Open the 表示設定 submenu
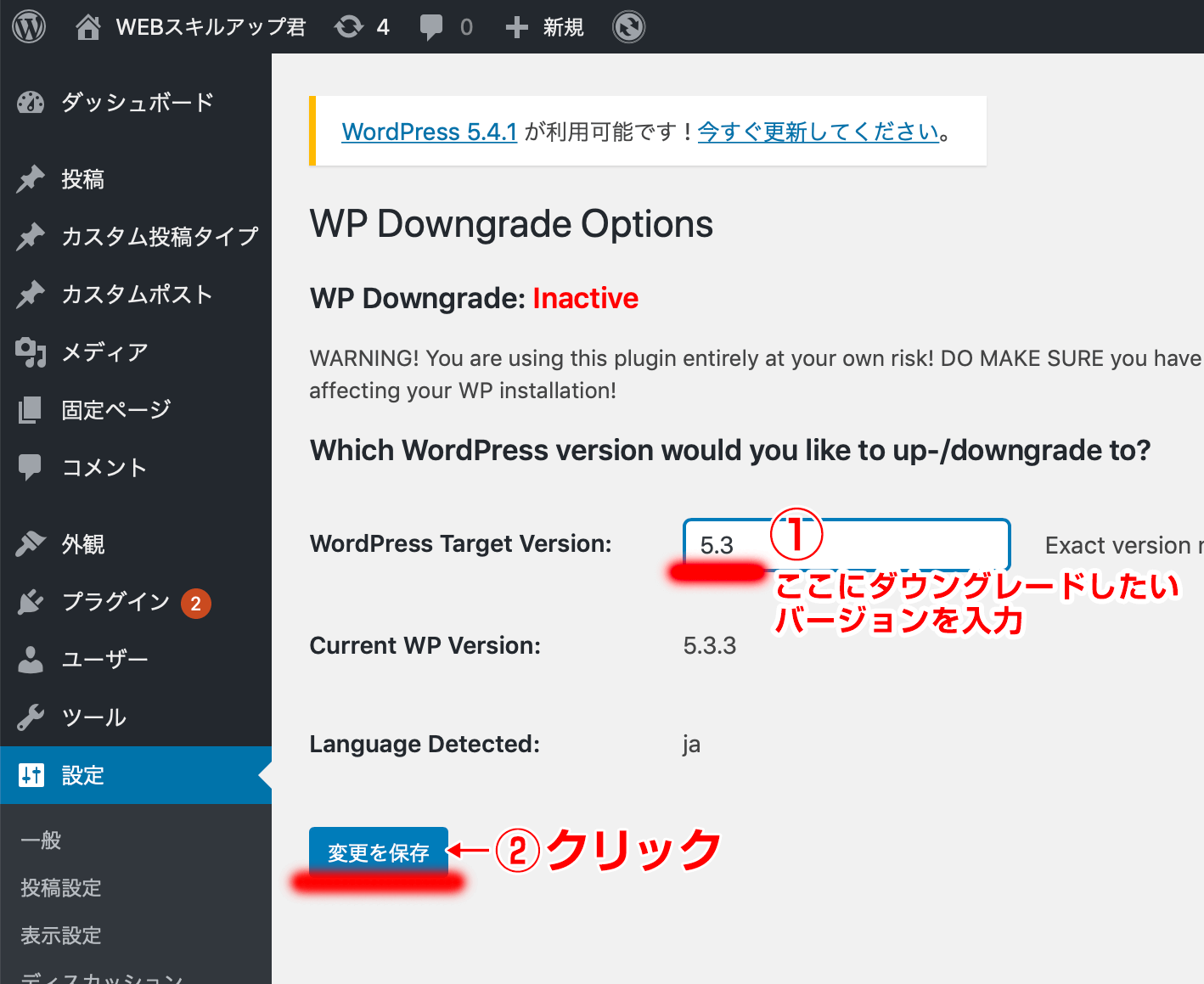 (x=61, y=936)
